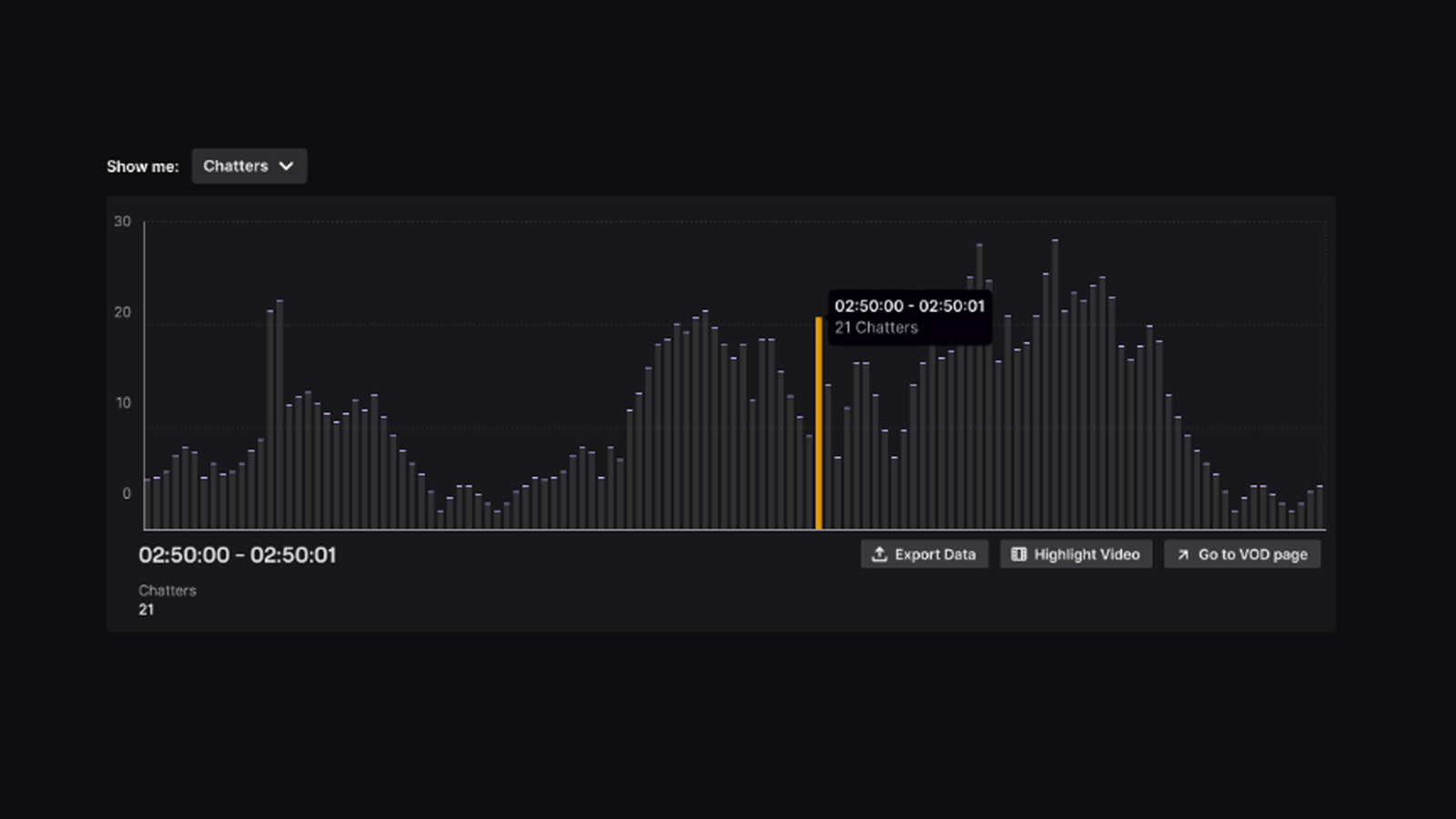This screenshot has width=1456, height=819.
Task: Click the export icon to download chart data
Action: (880, 554)
